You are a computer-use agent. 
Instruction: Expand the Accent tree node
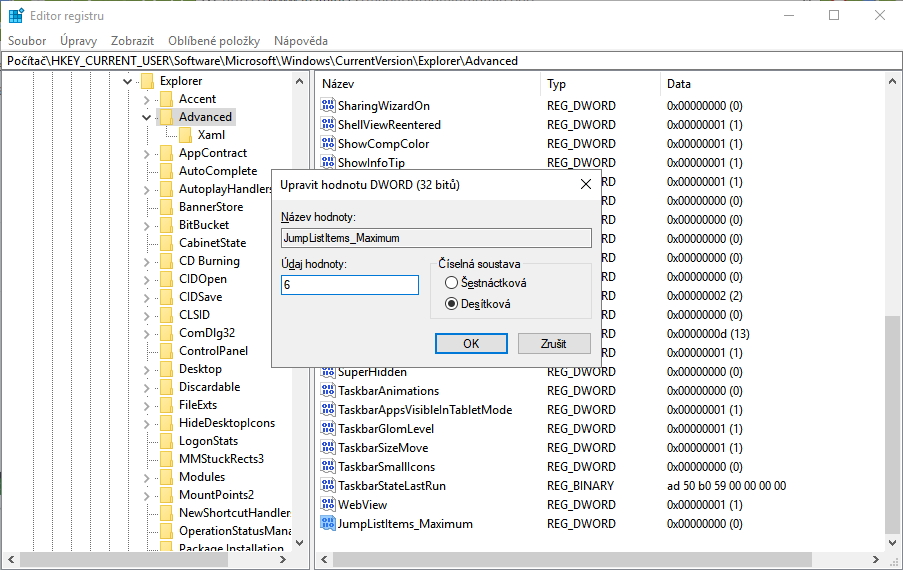point(146,100)
